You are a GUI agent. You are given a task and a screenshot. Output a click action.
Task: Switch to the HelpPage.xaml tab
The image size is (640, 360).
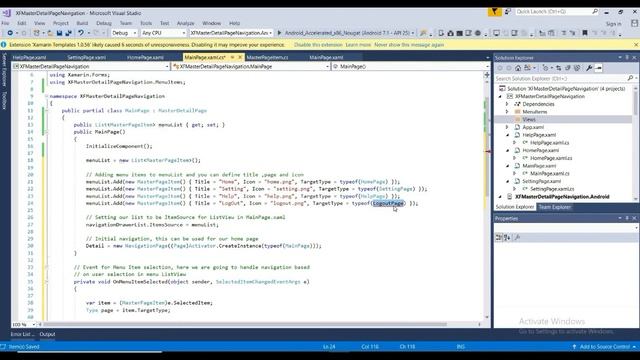29,58
